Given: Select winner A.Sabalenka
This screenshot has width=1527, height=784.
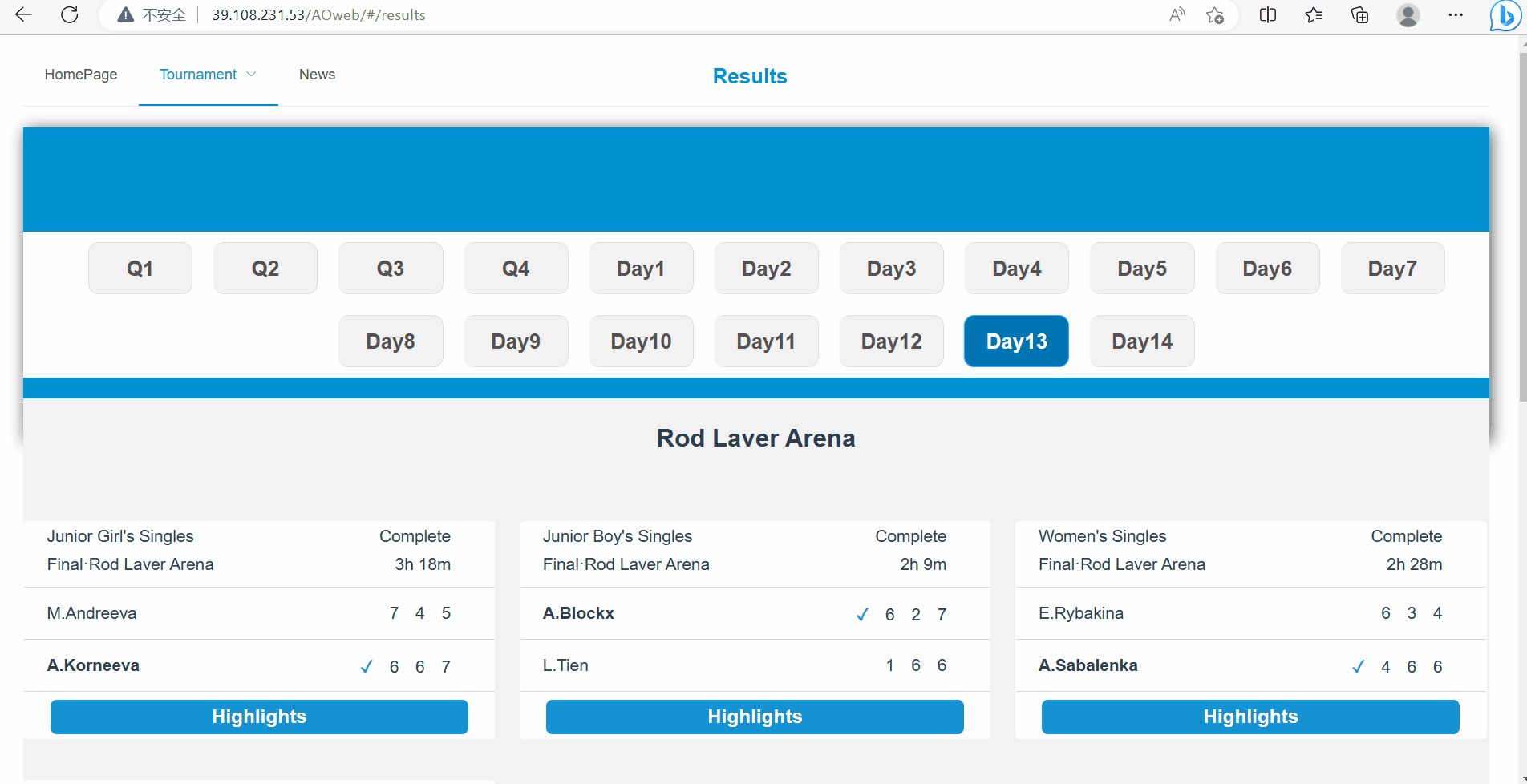Looking at the screenshot, I should coord(1088,665).
